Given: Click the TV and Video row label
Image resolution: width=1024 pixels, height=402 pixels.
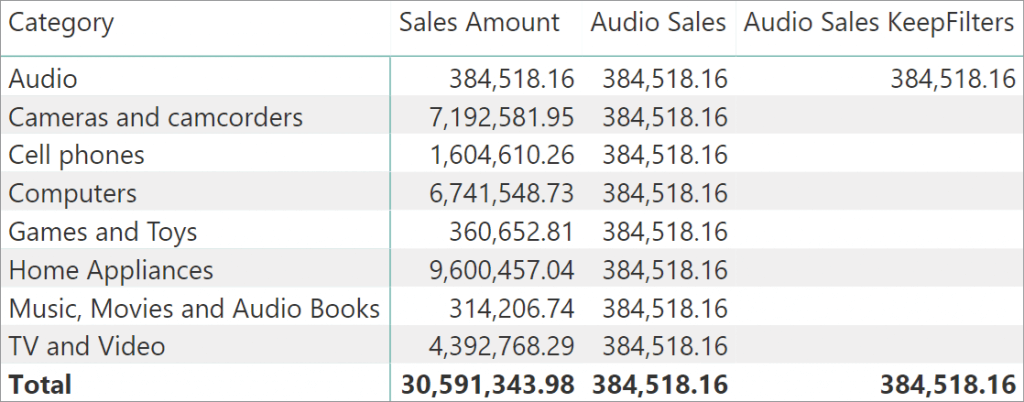Looking at the screenshot, I should (86, 346).
